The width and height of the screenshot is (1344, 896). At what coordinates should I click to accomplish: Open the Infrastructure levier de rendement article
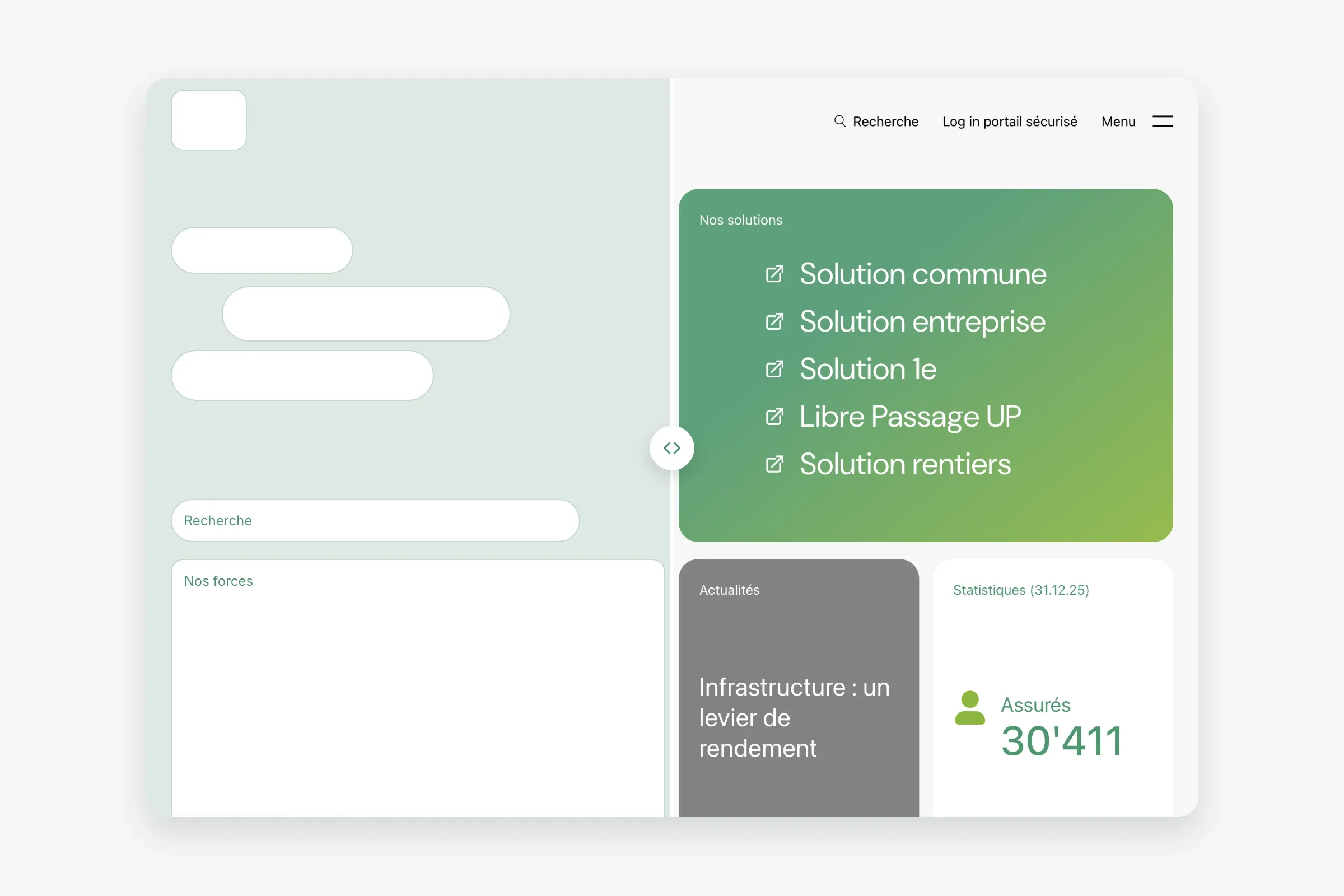(x=794, y=718)
